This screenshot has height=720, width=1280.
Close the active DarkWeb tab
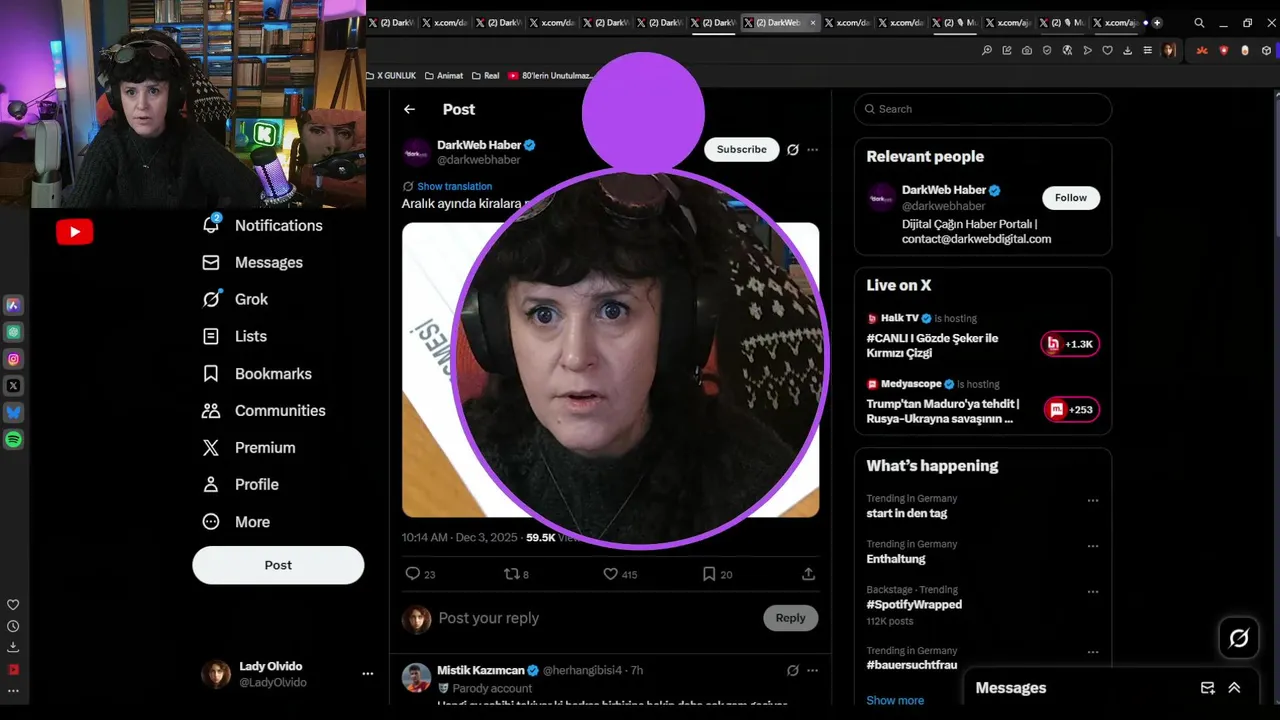point(813,22)
